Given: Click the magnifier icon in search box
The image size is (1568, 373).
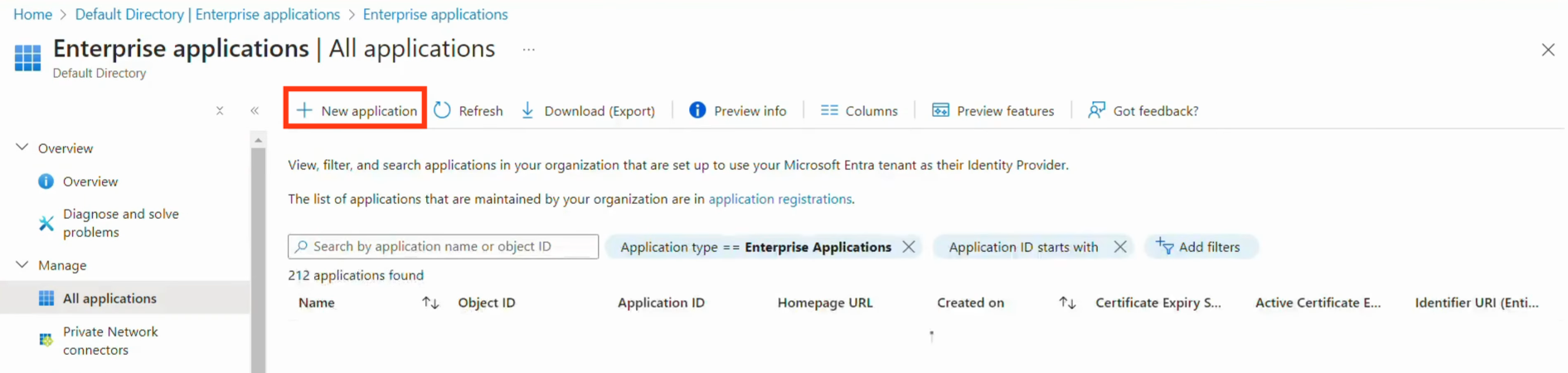Looking at the screenshot, I should pyautogui.click(x=302, y=246).
